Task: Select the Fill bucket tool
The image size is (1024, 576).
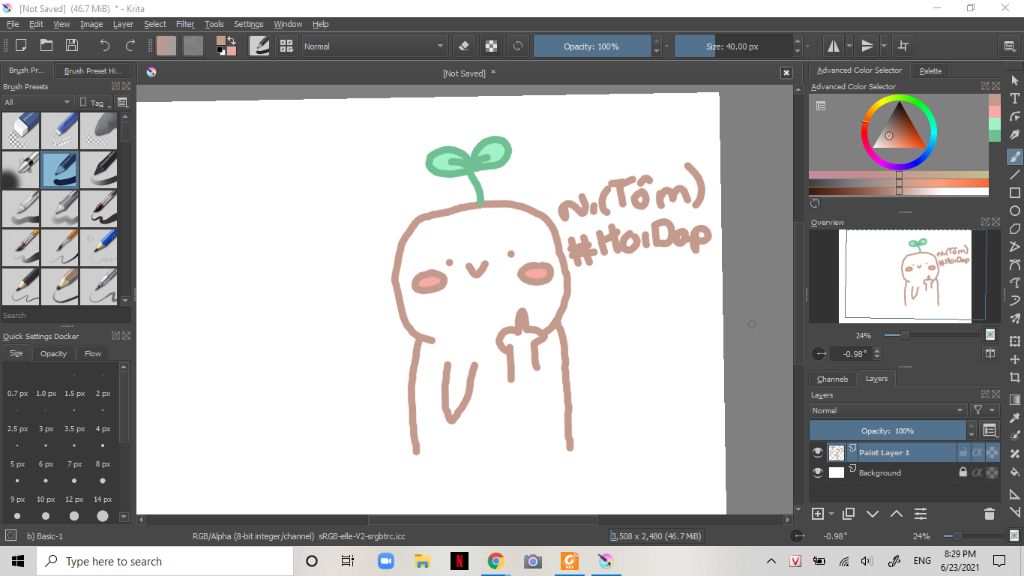Action: (x=1014, y=472)
